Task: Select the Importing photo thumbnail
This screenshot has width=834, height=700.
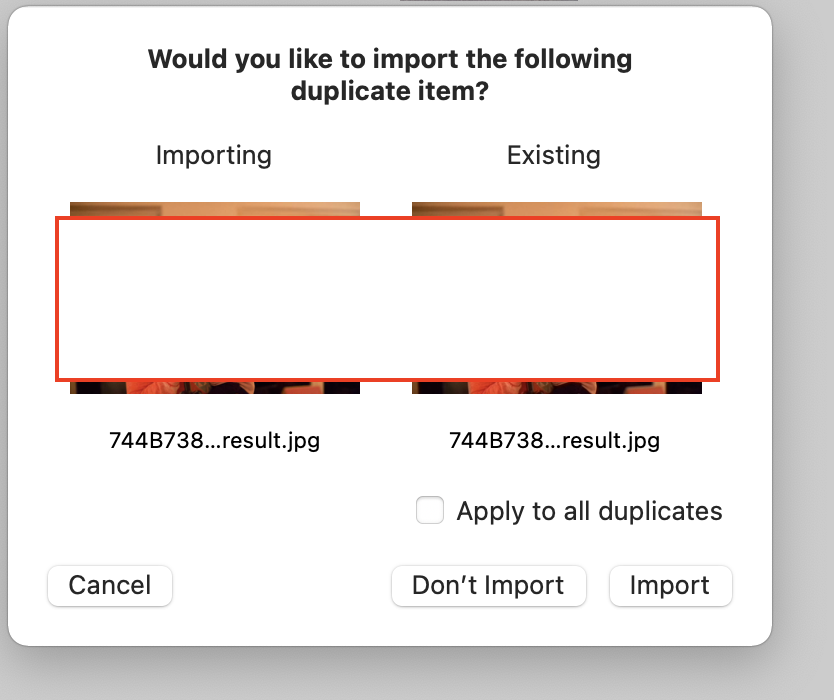Action: [215, 209]
